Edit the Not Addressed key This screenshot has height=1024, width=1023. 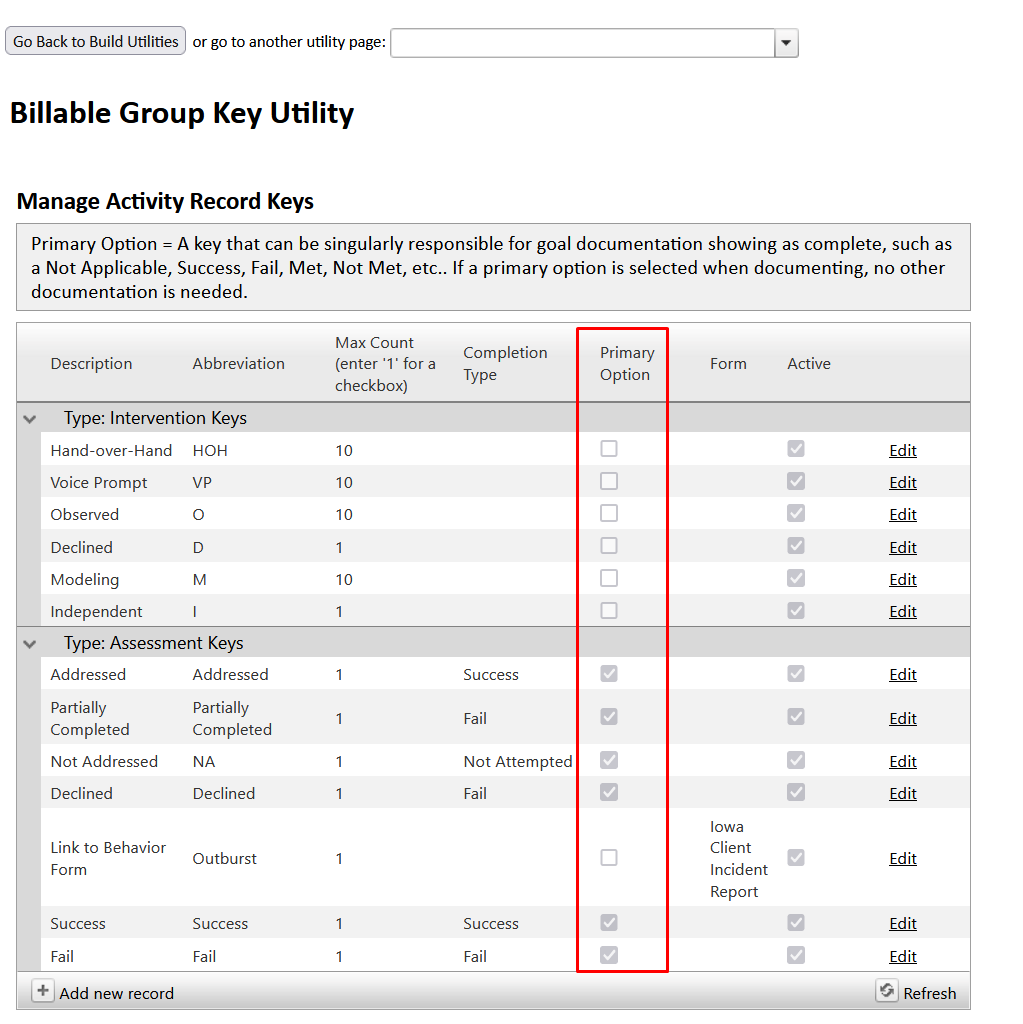[x=903, y=761]
